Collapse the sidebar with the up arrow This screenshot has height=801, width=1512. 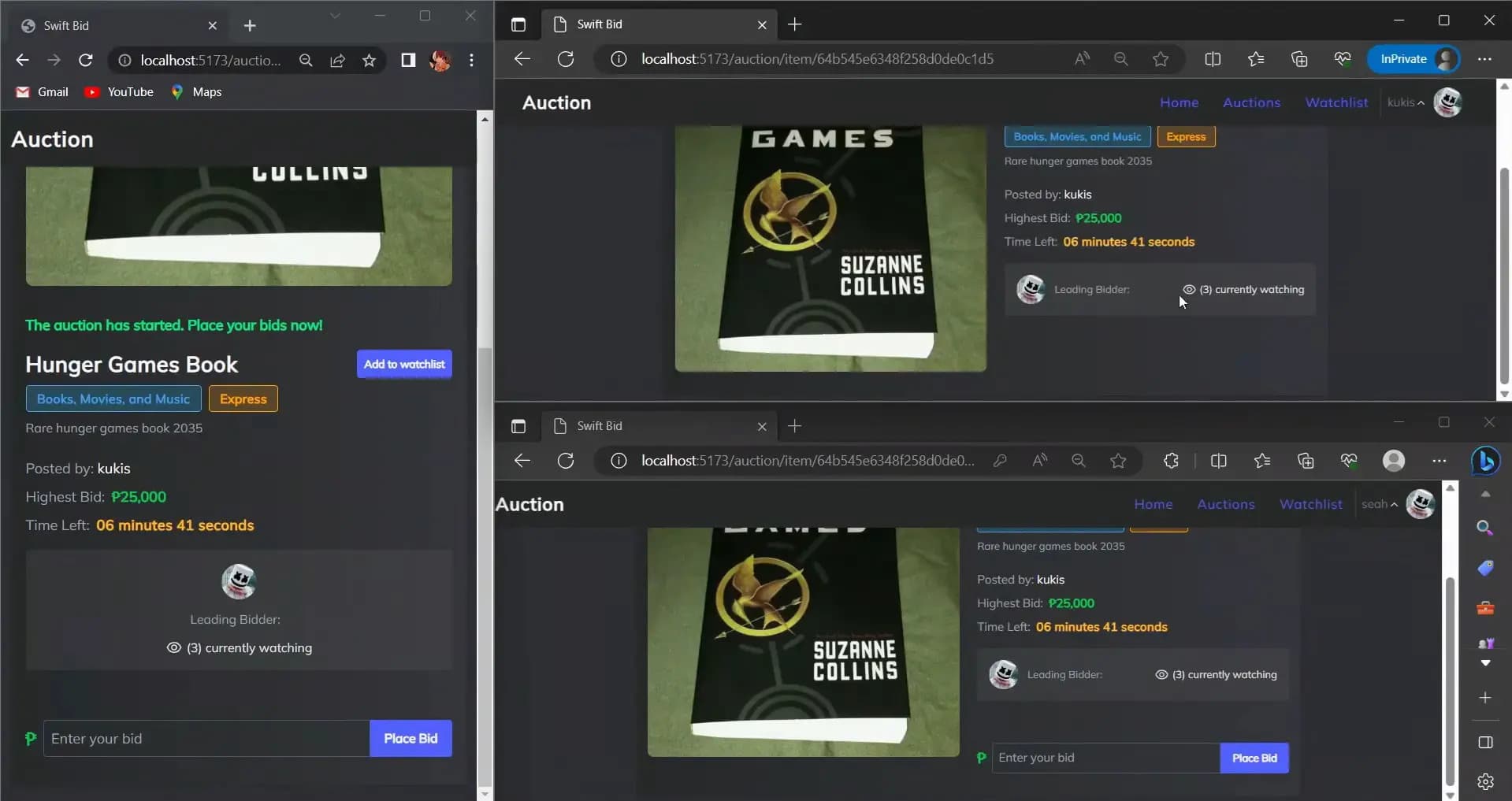pos(1485,495)
